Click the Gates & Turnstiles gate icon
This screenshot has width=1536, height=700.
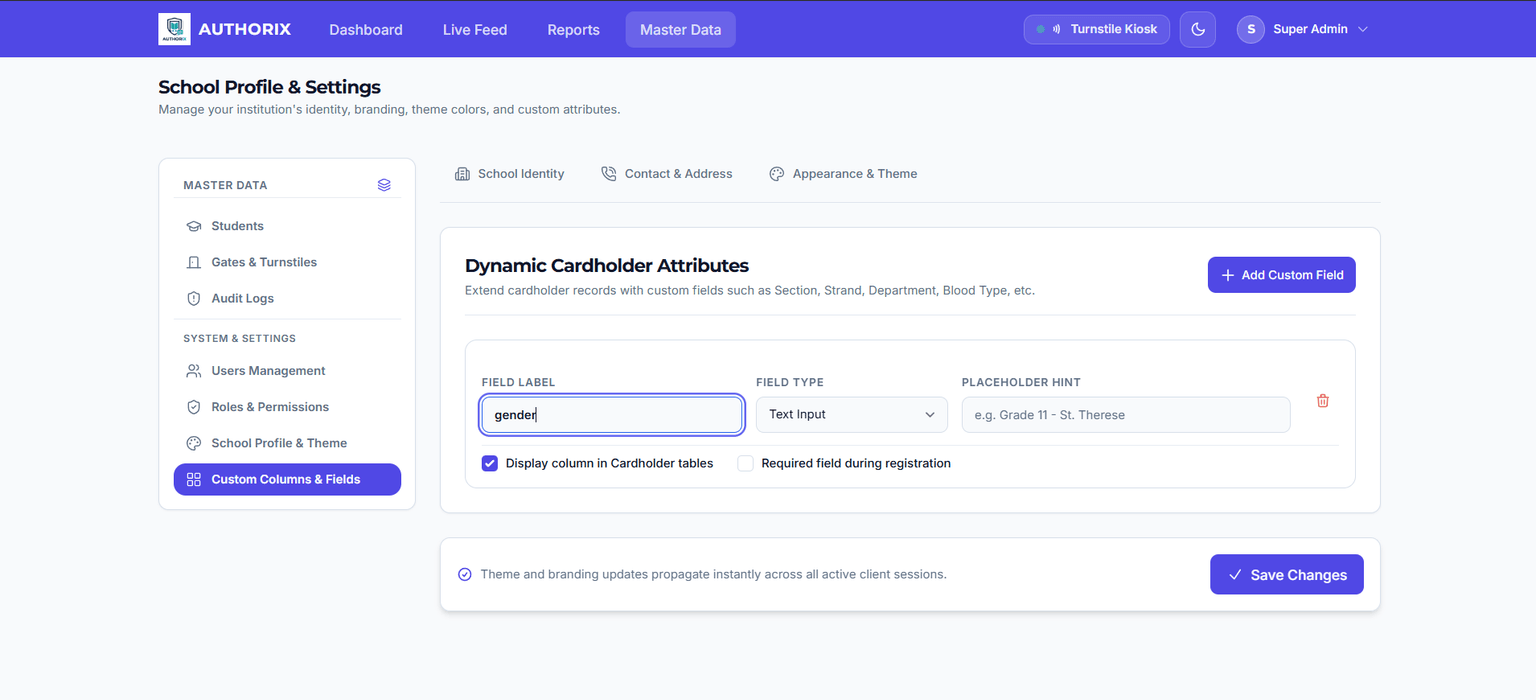point(194,262)
